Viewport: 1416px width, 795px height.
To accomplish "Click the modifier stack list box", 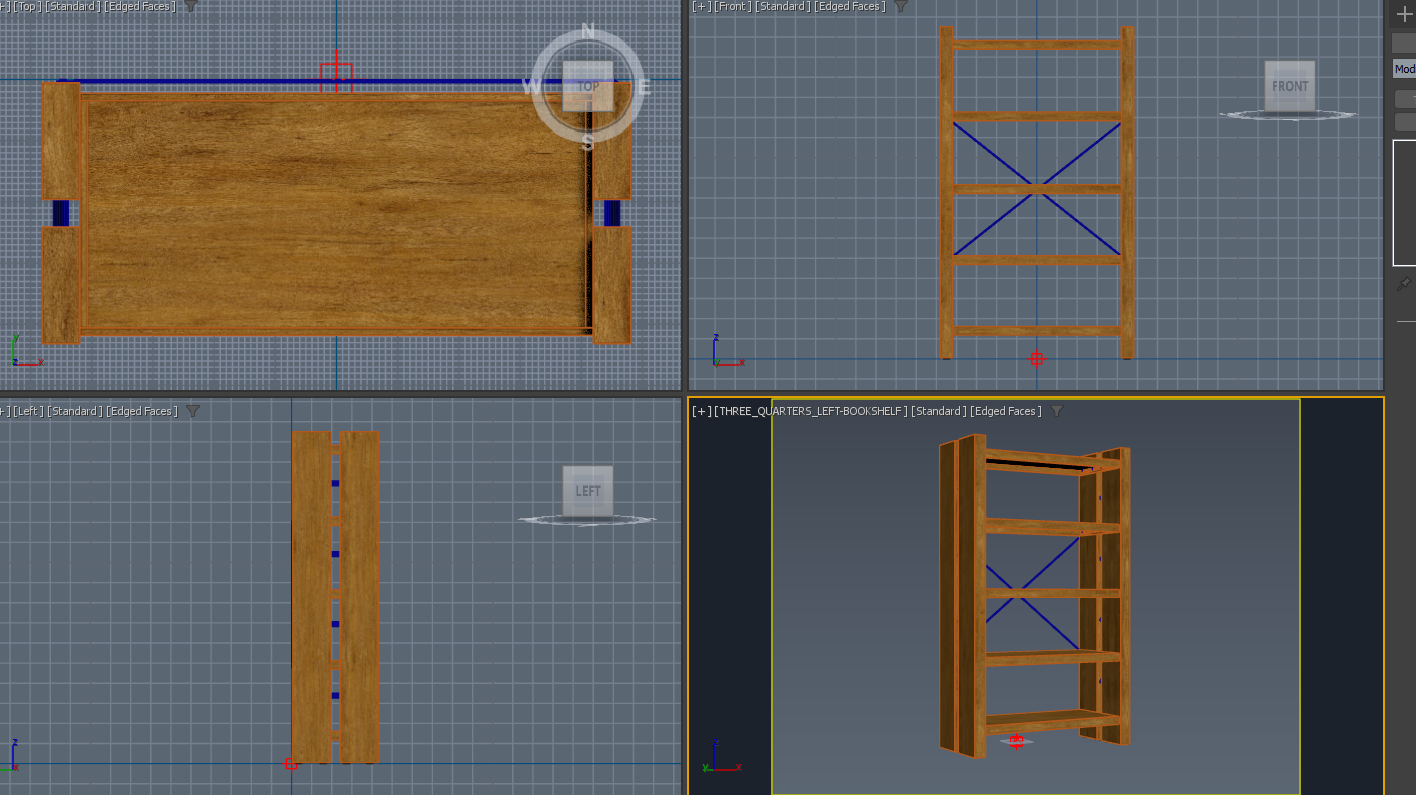I will tap(1404, 203).
